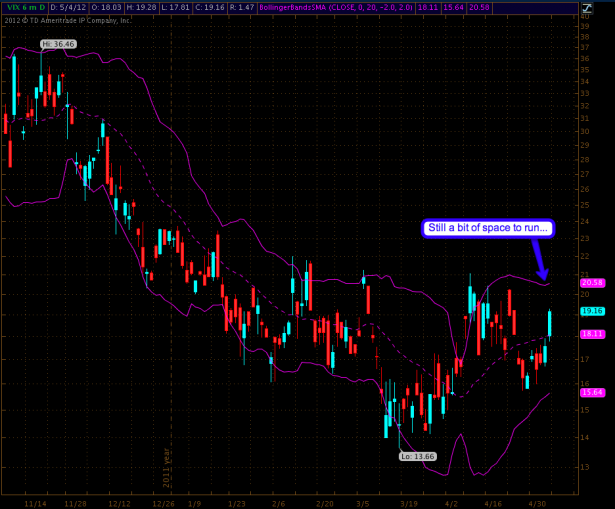This screenshot has width=615, height=509.
Task: Click the VIX 6 m D symbol label
Action: pos(24,6)
